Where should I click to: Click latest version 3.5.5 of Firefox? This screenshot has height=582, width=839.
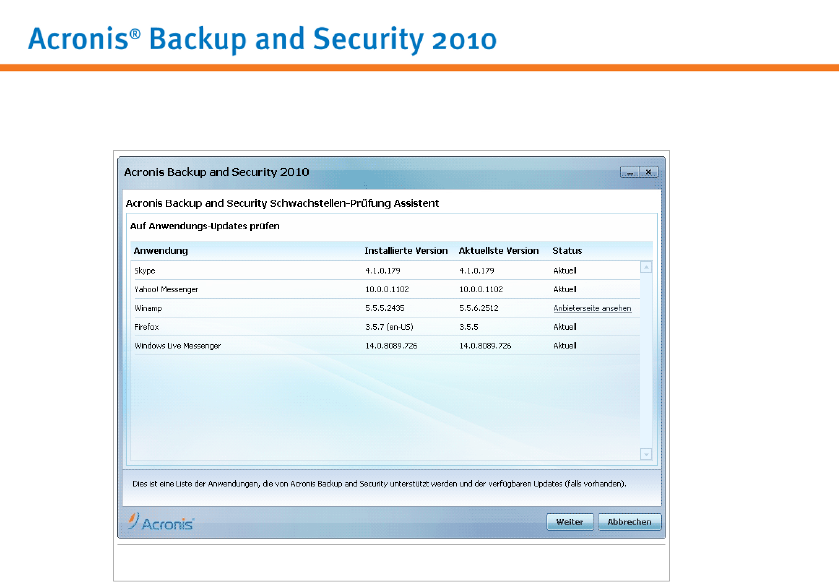point(469,327)
